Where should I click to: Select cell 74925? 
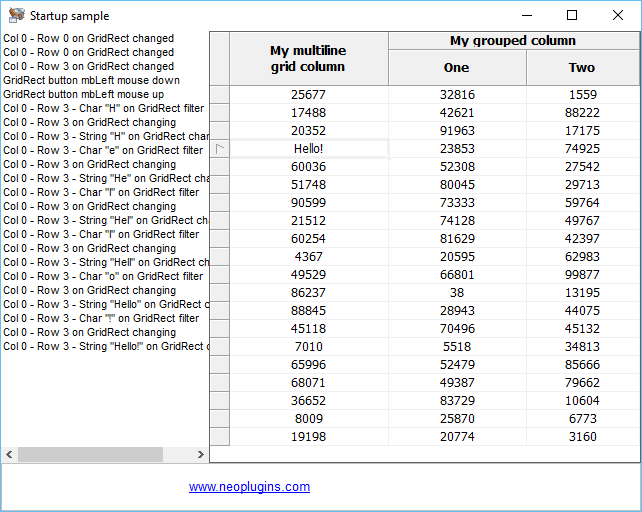(583, 149)
